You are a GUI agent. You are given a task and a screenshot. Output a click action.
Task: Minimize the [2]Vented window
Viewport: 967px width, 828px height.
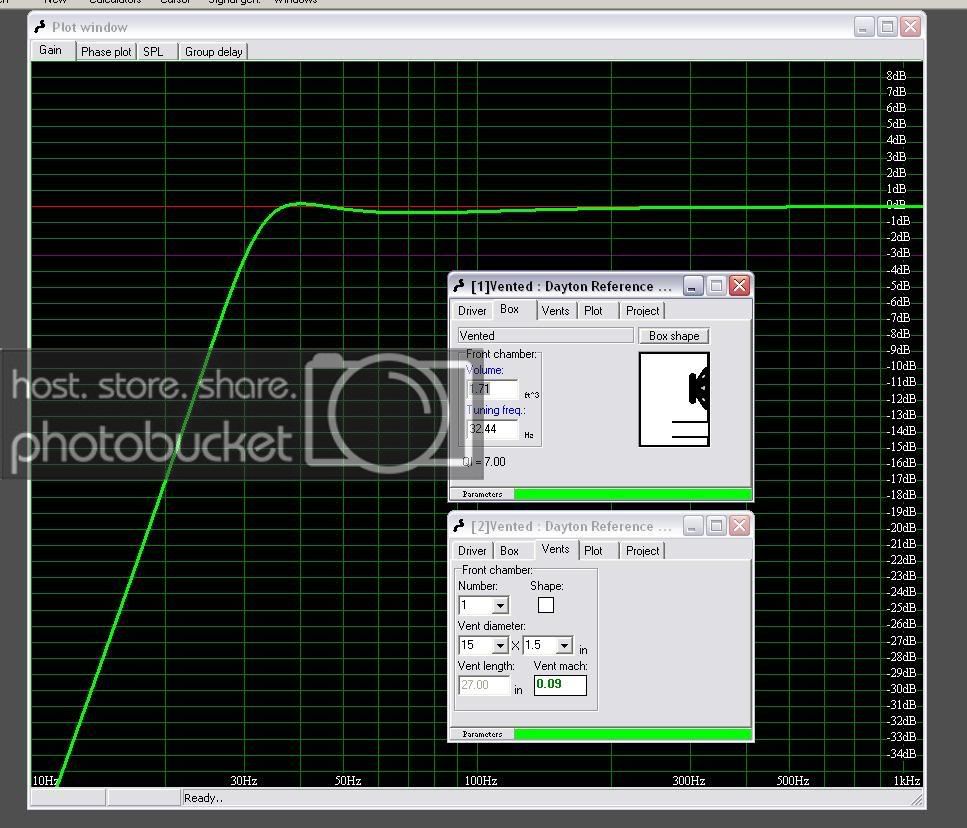tap(693, 526)
